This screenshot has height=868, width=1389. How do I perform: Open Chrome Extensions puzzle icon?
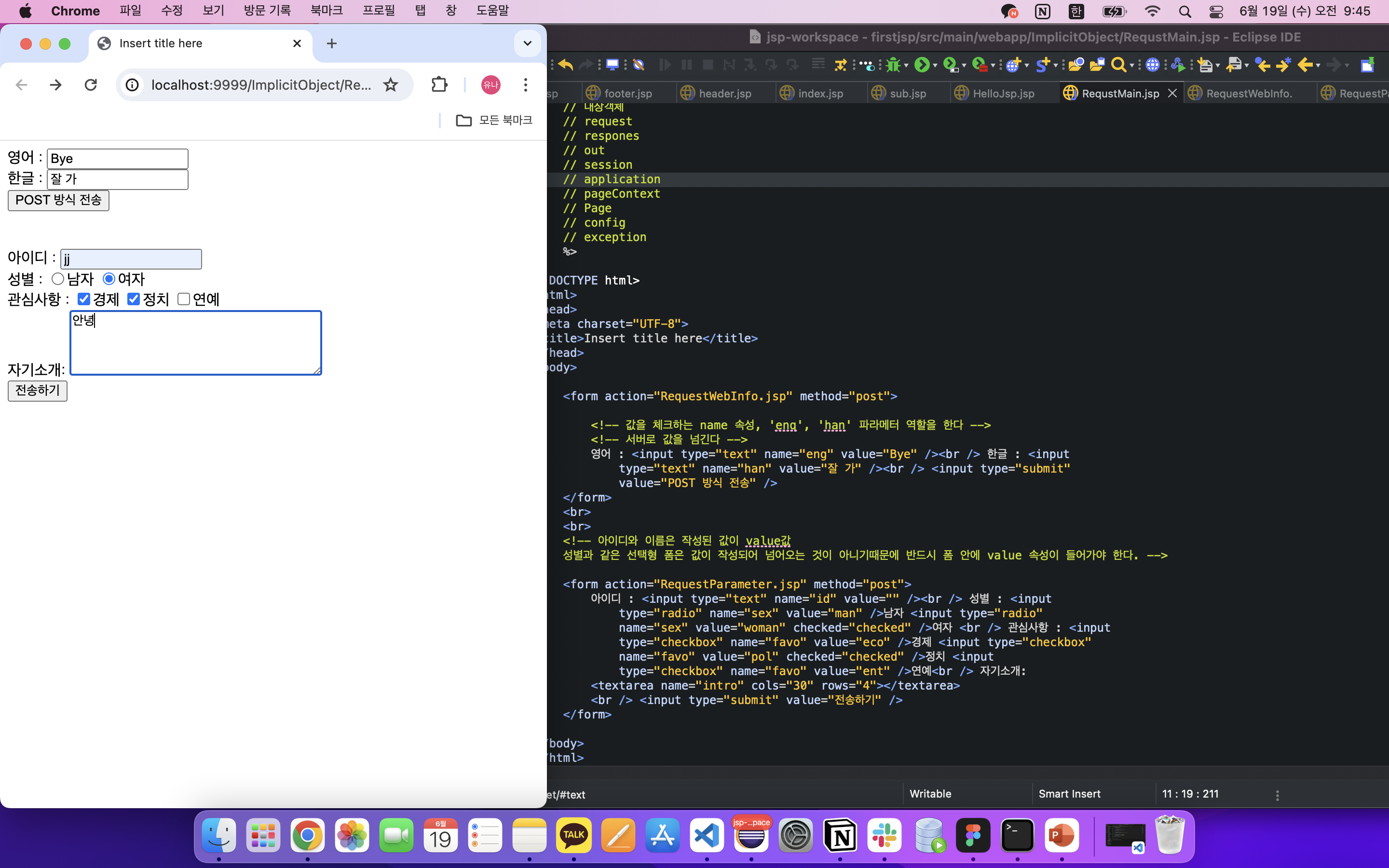439,85
